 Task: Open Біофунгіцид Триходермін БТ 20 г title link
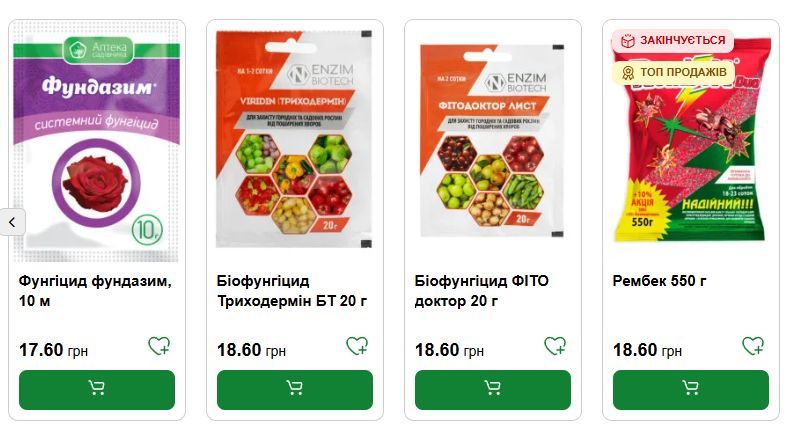[x=292, y=290]
